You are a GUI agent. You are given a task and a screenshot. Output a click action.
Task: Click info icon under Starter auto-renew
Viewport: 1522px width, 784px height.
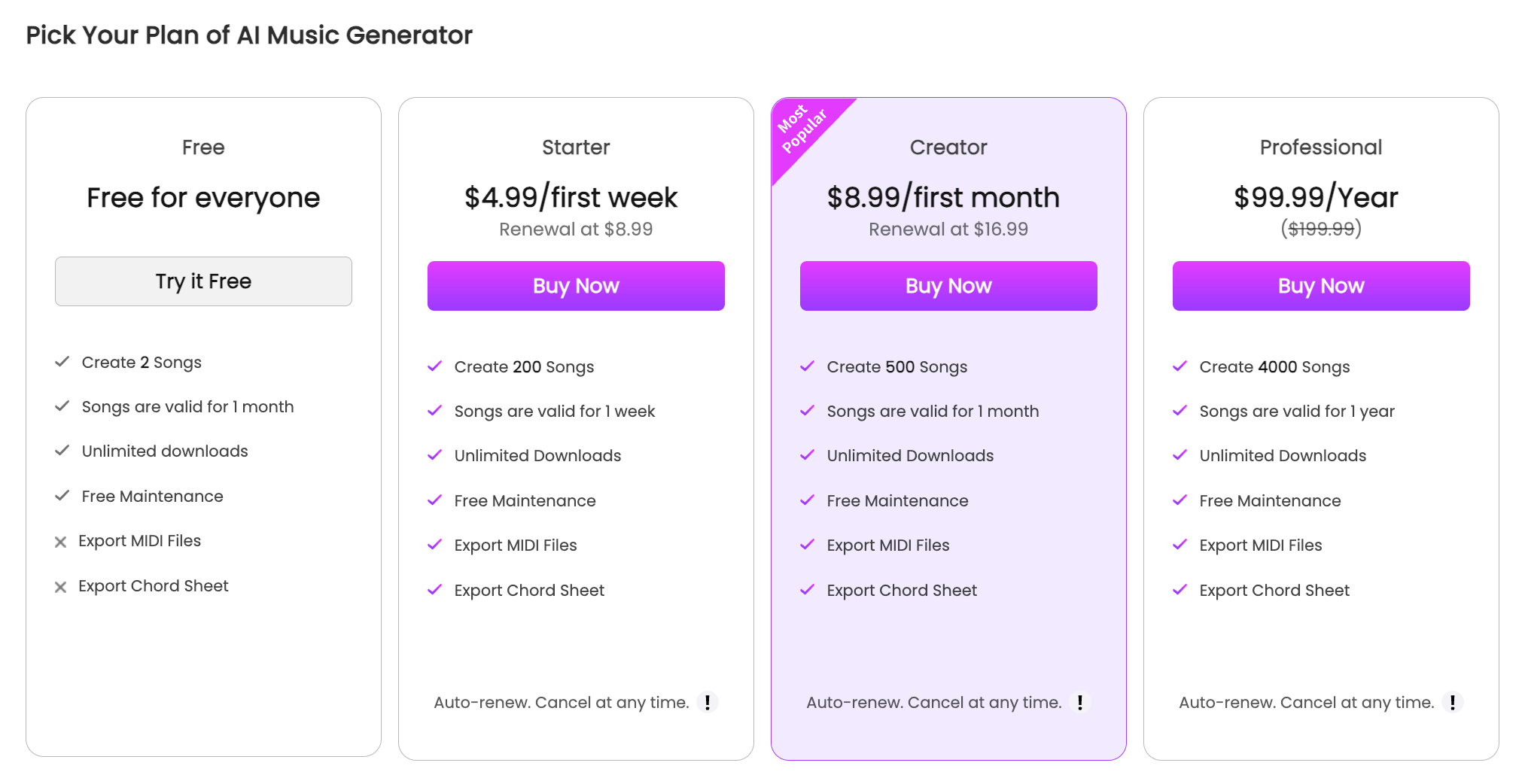[x=708, y=702]
